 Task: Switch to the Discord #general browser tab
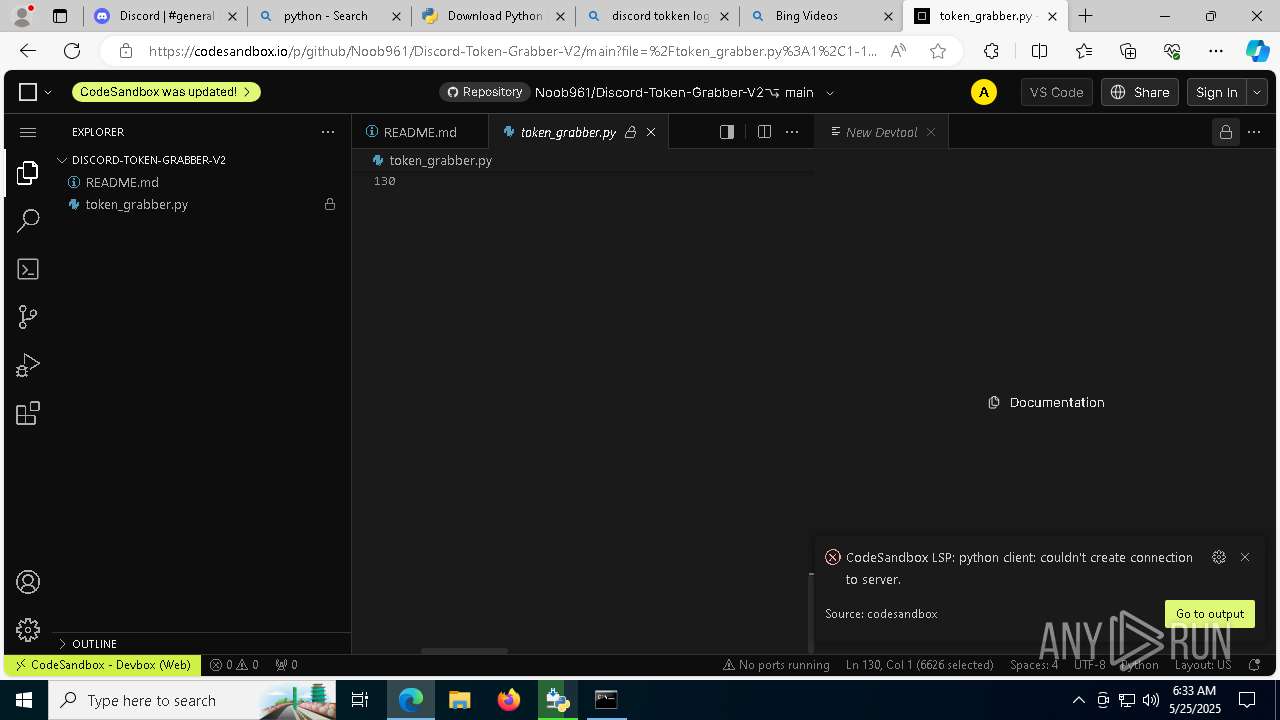[x=165, y=16]
